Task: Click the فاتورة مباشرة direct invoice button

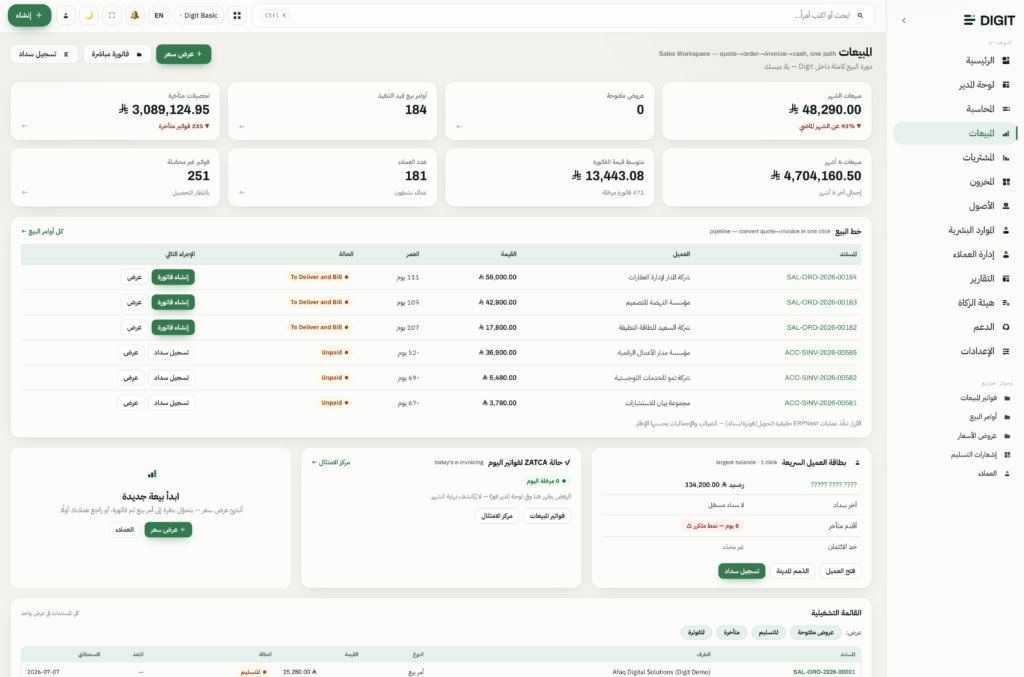Action: (x=117, y=54)
